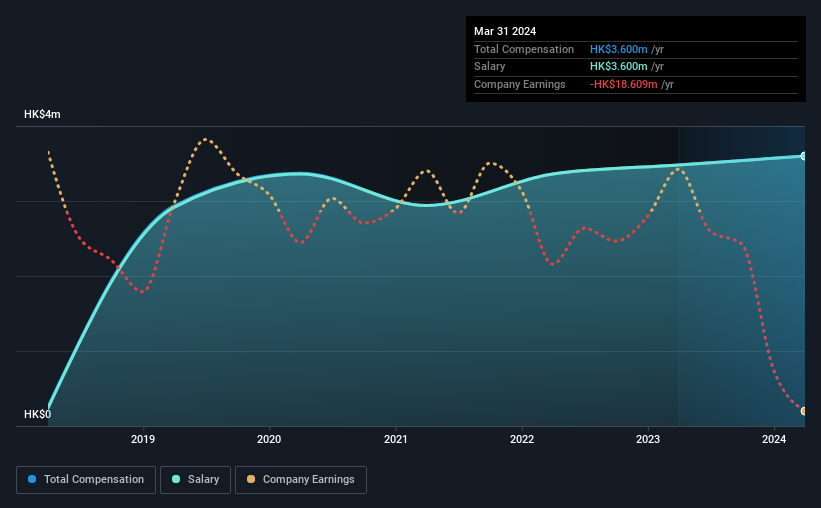
Task: Click the red -HK$18.609m earnings value
Action: click(624, 84)
